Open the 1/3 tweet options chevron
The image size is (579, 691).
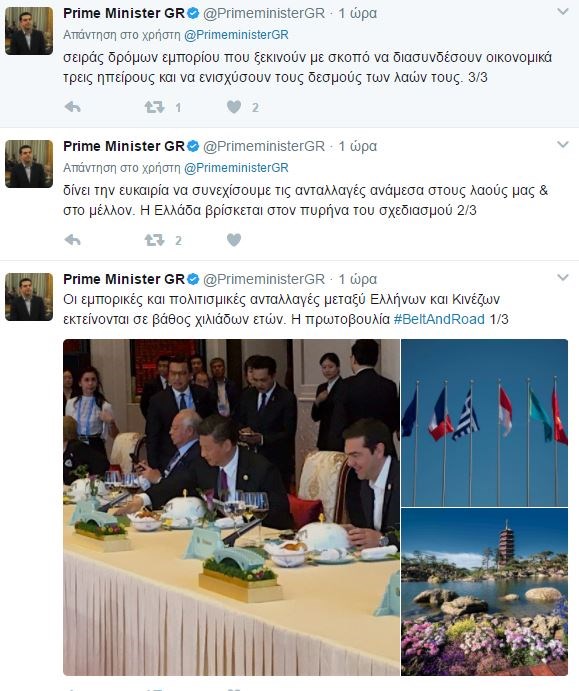pos(563,277)
